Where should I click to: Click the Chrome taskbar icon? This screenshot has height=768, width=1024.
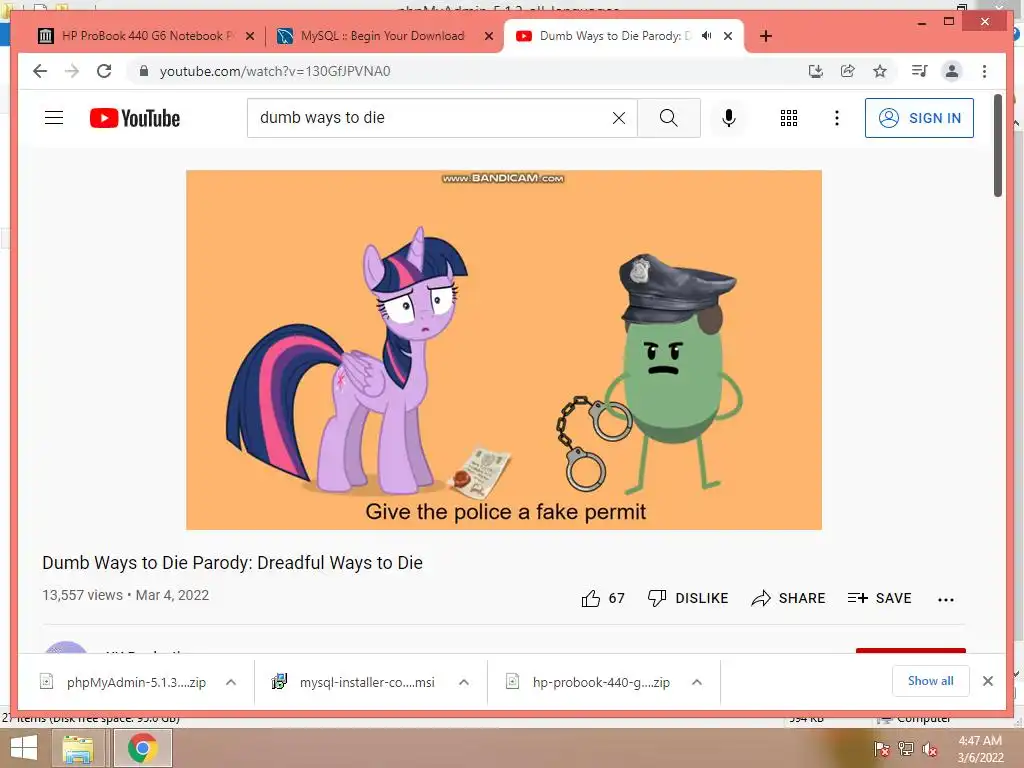tap(143, 748)
